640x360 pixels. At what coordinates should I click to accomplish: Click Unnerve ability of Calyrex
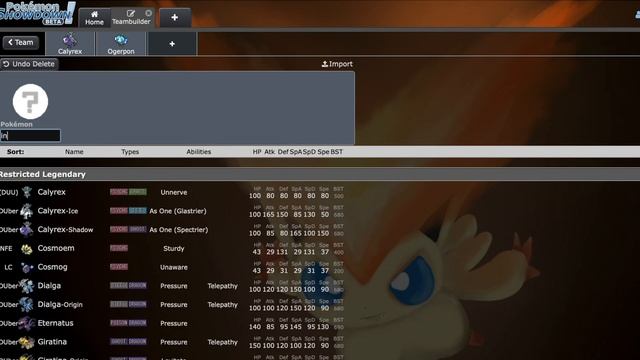[x=174, y=192]
